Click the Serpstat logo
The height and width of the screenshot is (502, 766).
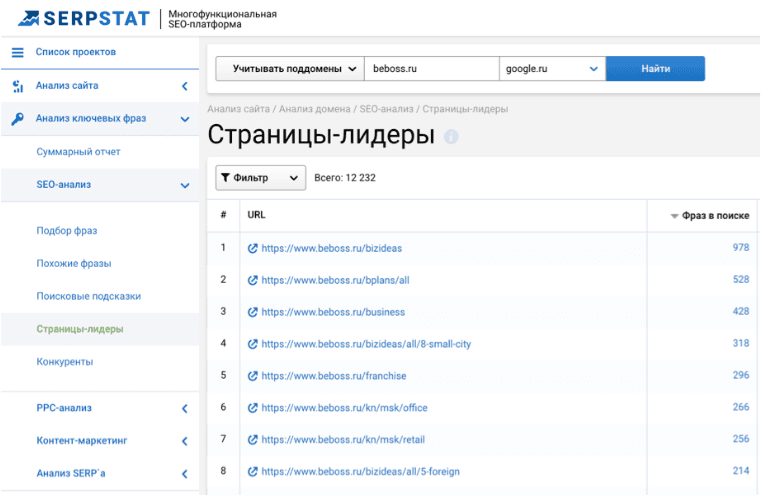click(84, 19)
